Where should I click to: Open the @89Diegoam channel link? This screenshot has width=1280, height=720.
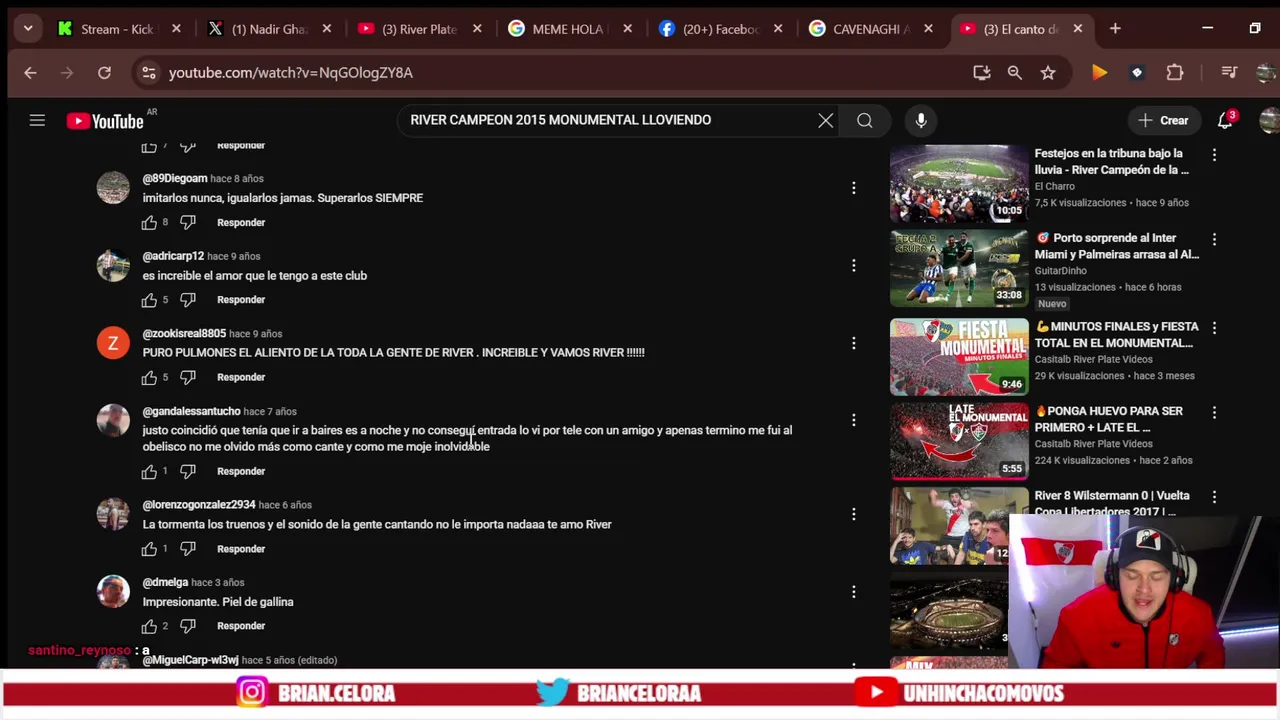point(175,178)
